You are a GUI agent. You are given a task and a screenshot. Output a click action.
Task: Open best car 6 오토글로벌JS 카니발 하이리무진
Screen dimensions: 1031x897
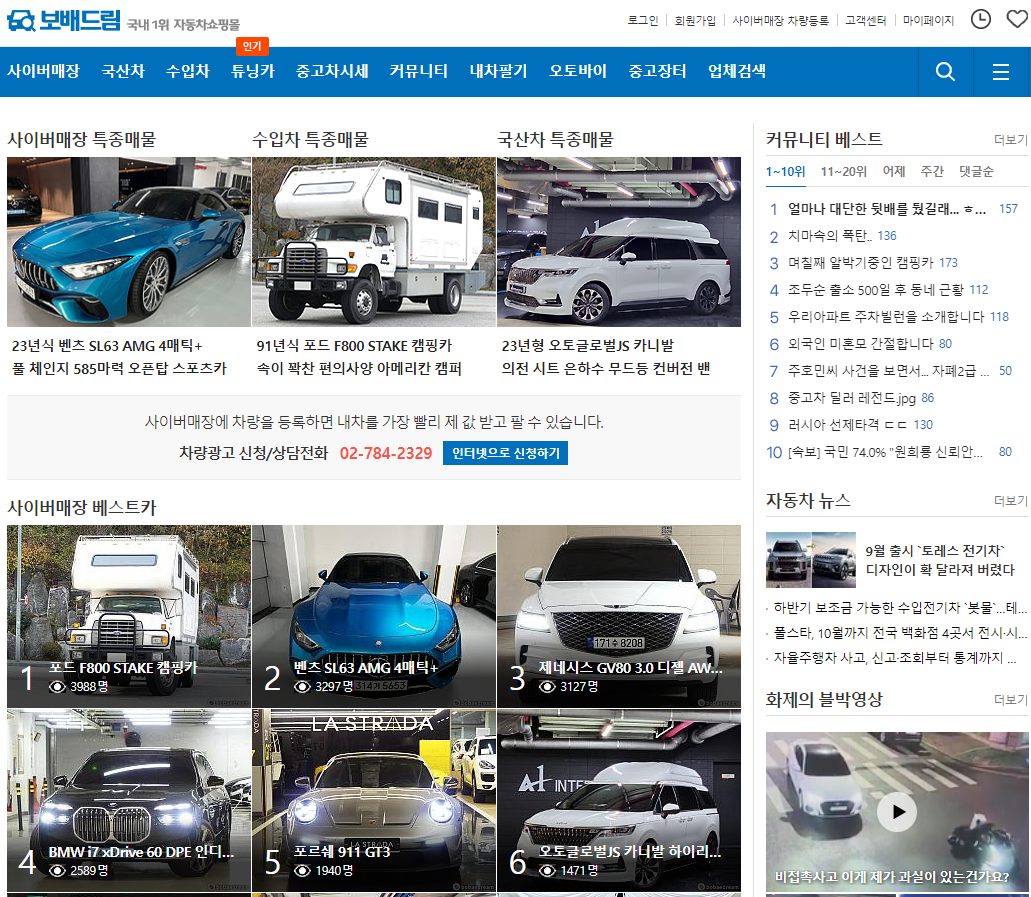619,800
